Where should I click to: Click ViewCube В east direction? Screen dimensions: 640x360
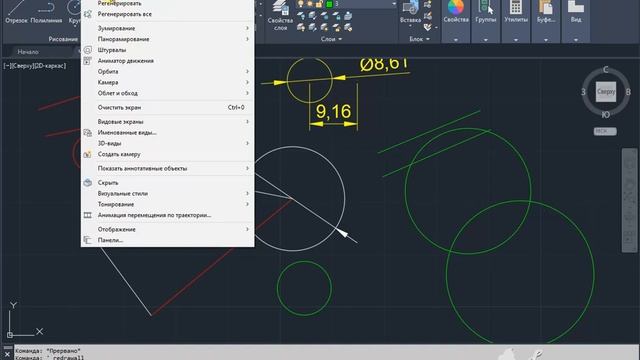(x=628, y=92)
